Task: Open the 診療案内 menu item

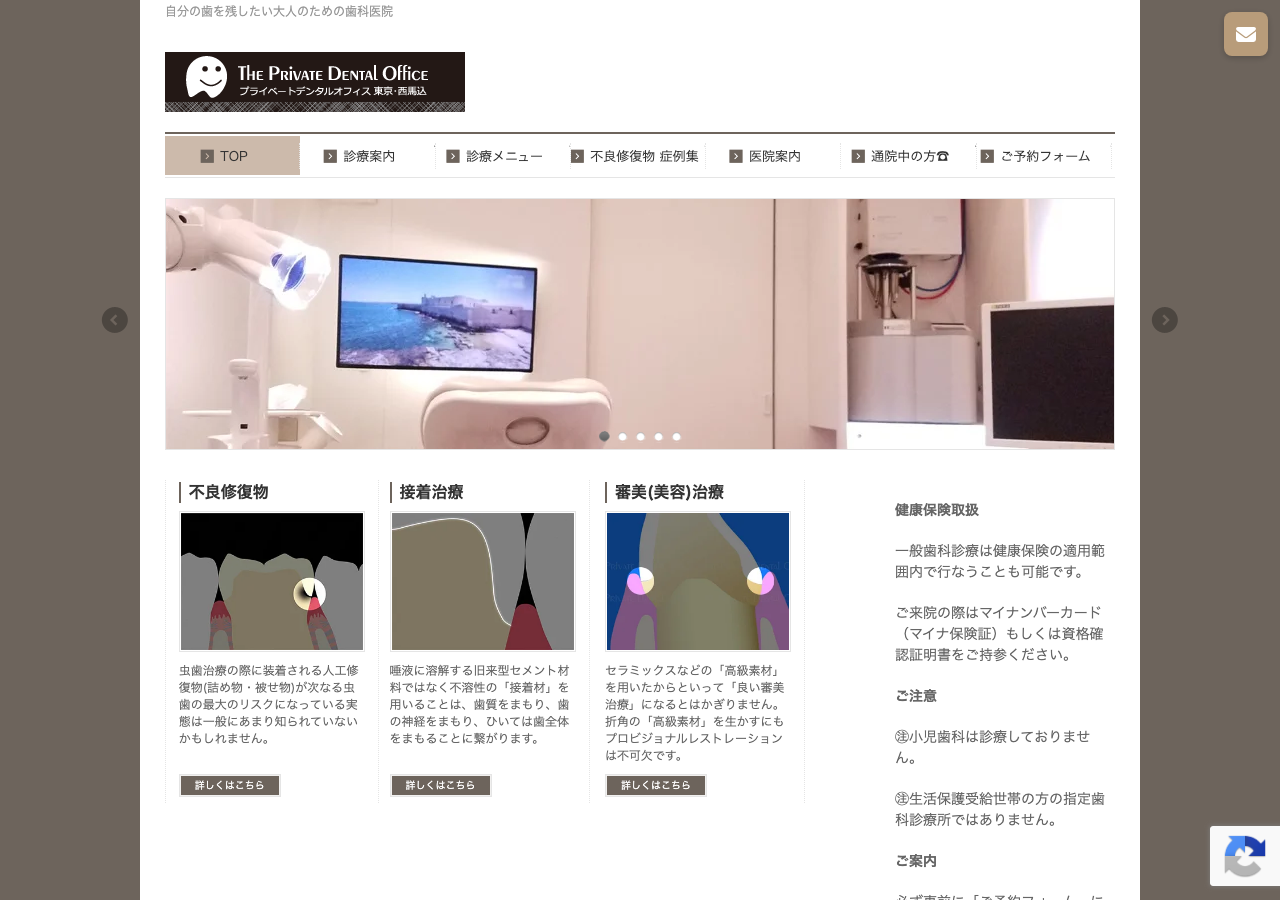Action: click(367, 156)
